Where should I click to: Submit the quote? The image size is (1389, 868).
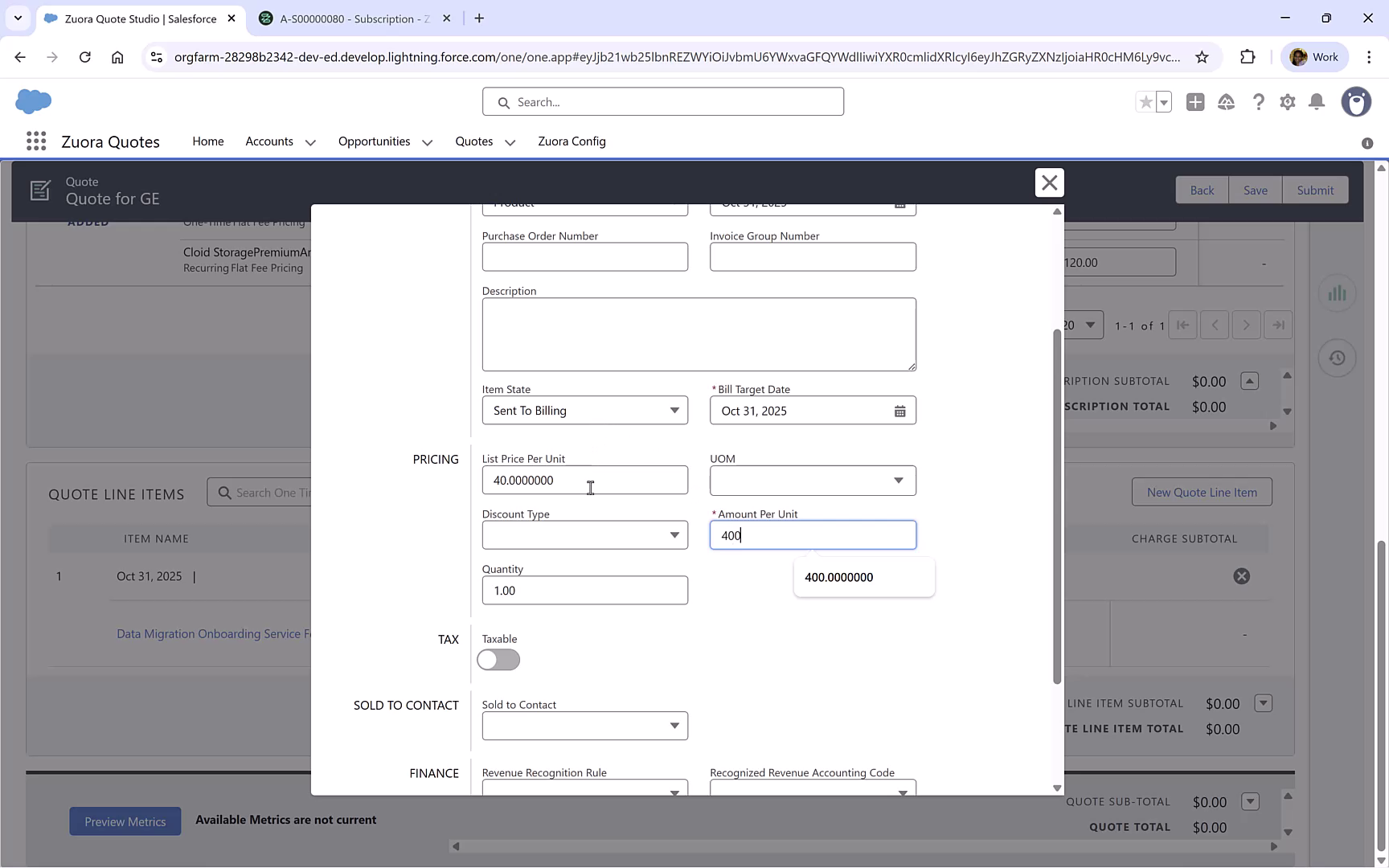coord(1315,190)
